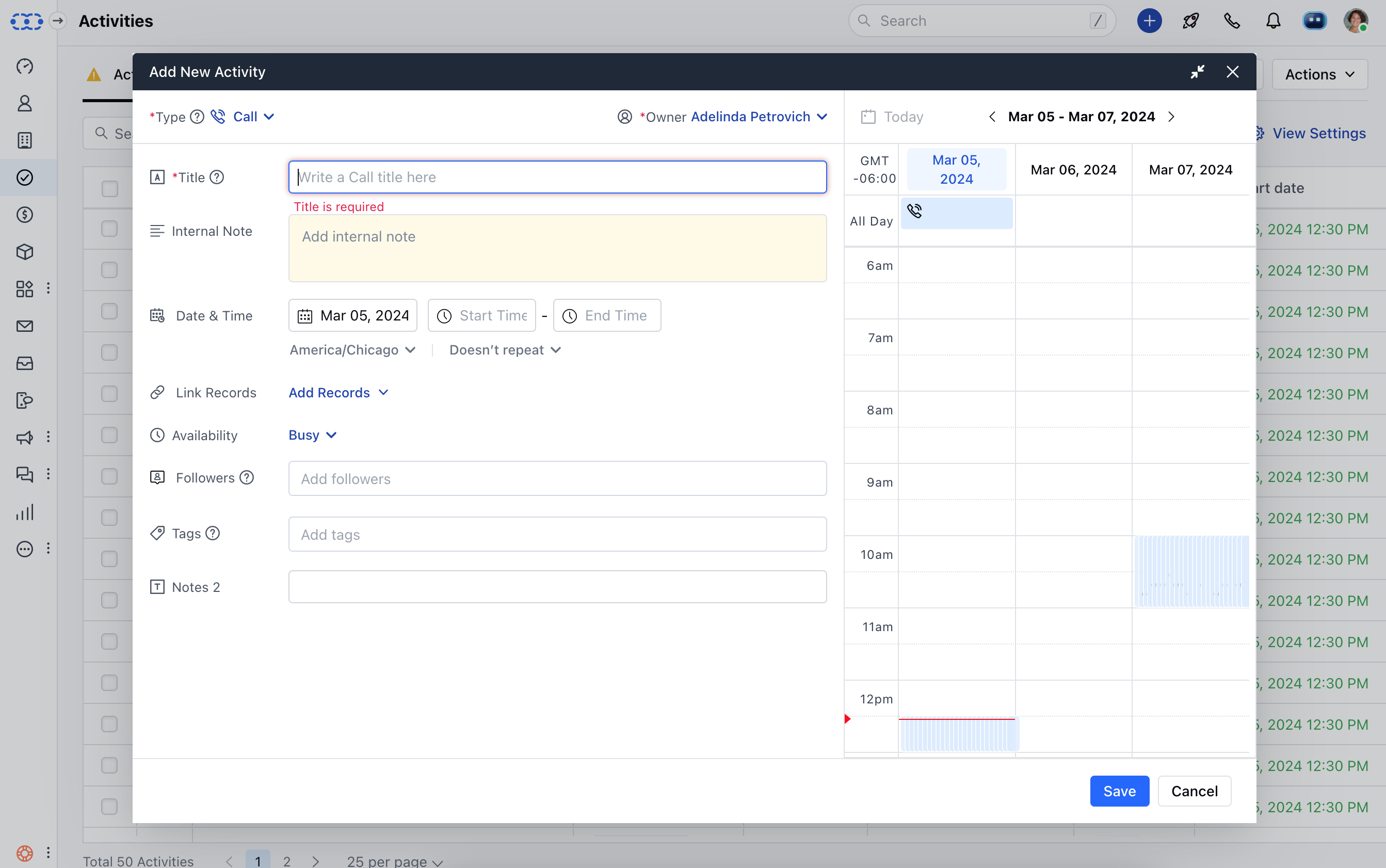Select the Deals (dollar) icon in sidebar

pyautogui.click(x=24, y=215)
